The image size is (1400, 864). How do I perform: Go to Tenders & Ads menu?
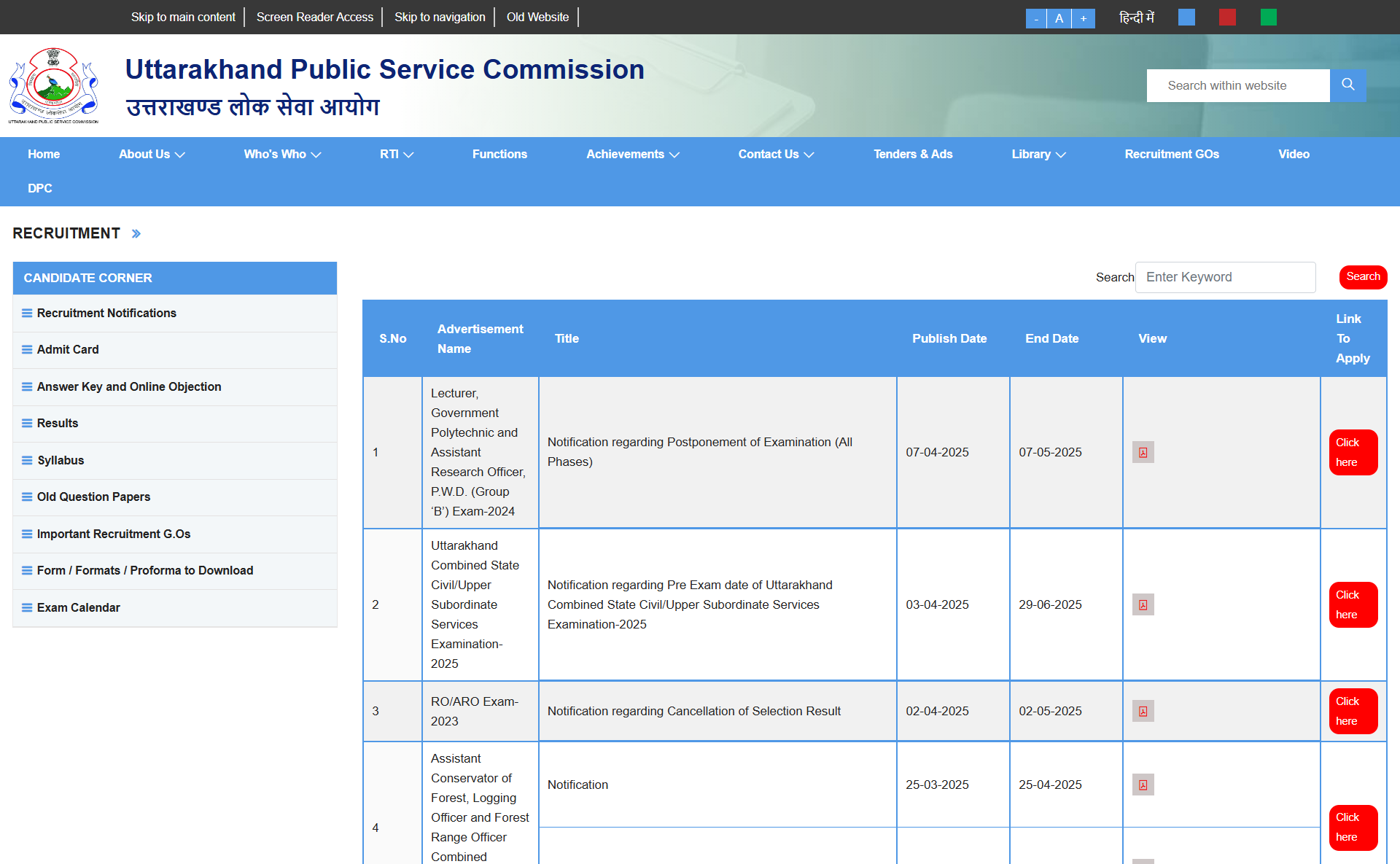[913, 155]
